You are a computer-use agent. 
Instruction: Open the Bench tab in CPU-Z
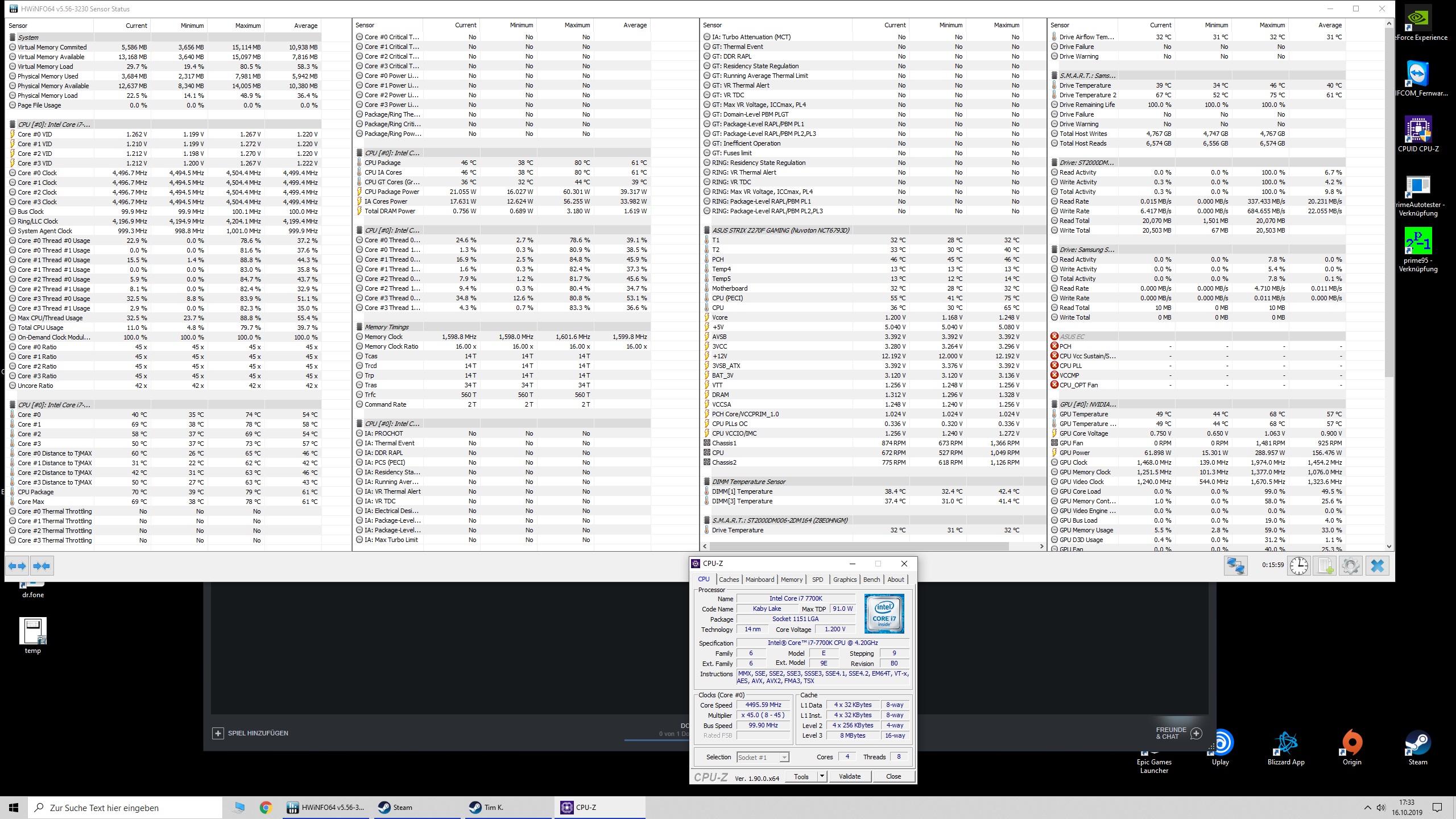click(871, 580)
